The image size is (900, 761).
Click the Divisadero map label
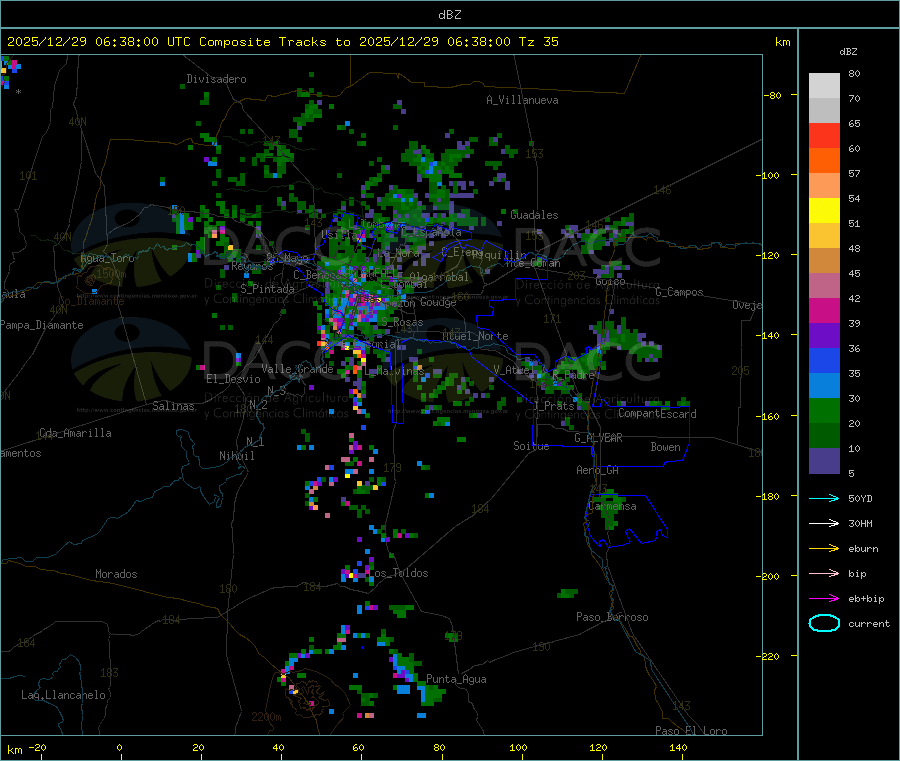coord(216,79)
